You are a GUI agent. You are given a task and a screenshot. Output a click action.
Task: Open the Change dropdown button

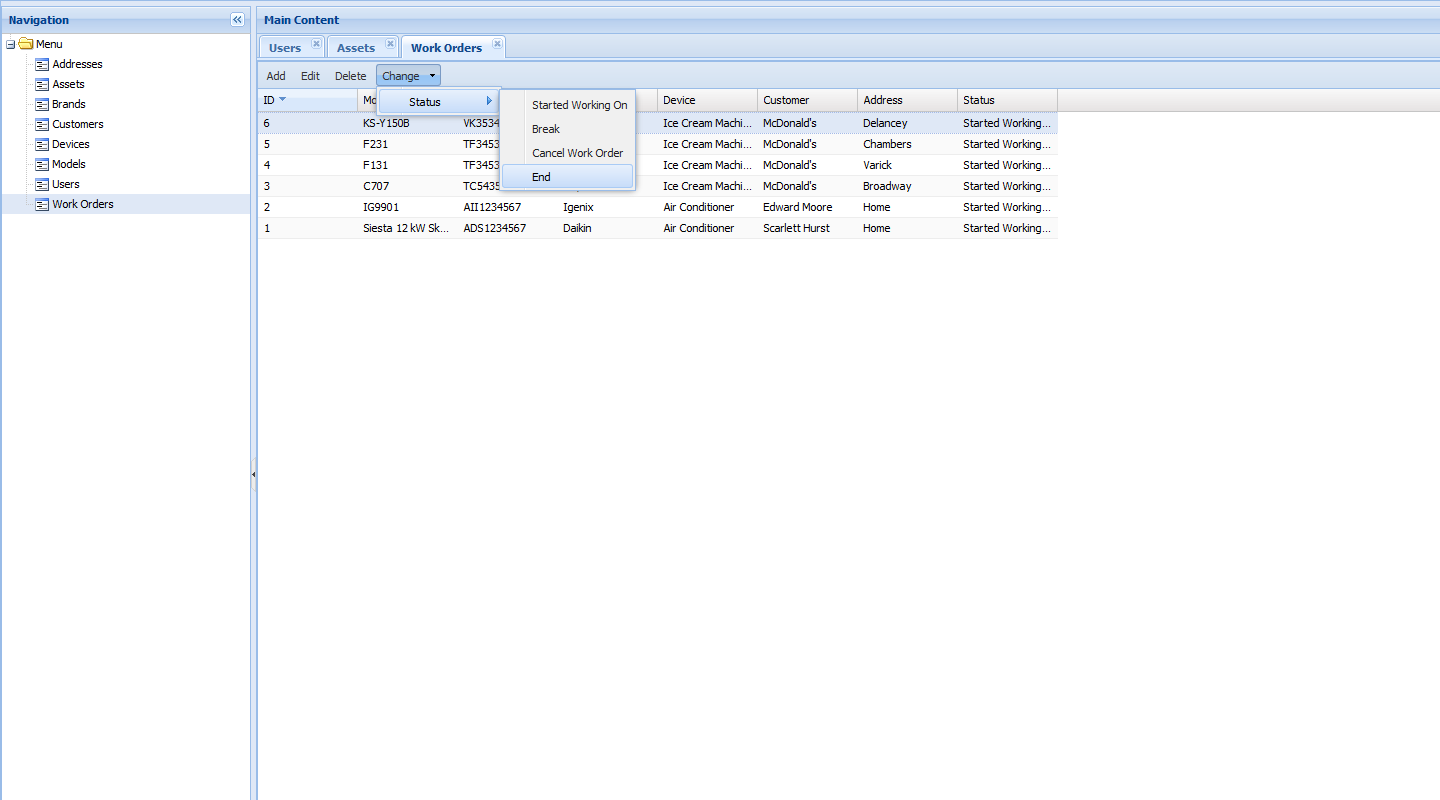tap(408, 76)
